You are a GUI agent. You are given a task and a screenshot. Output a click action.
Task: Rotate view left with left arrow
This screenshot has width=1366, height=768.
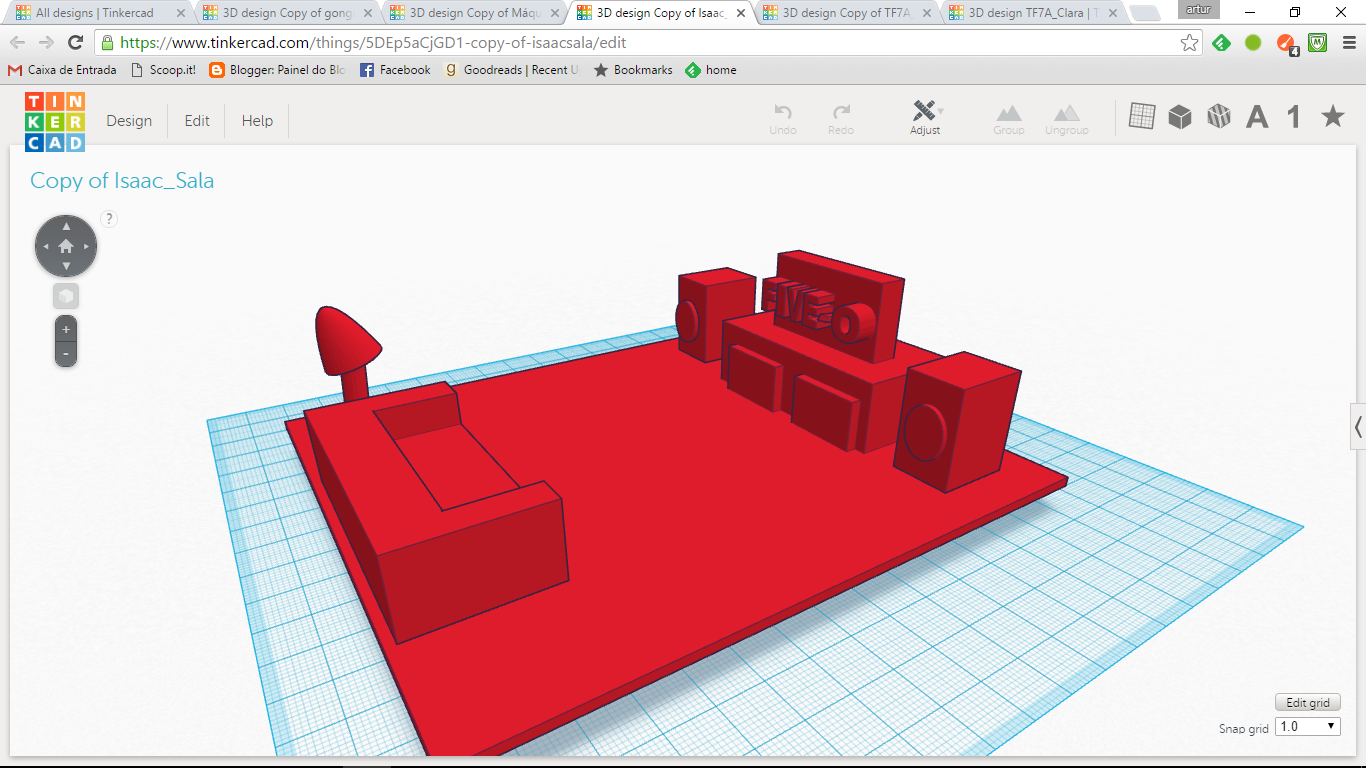coord(45,246)
